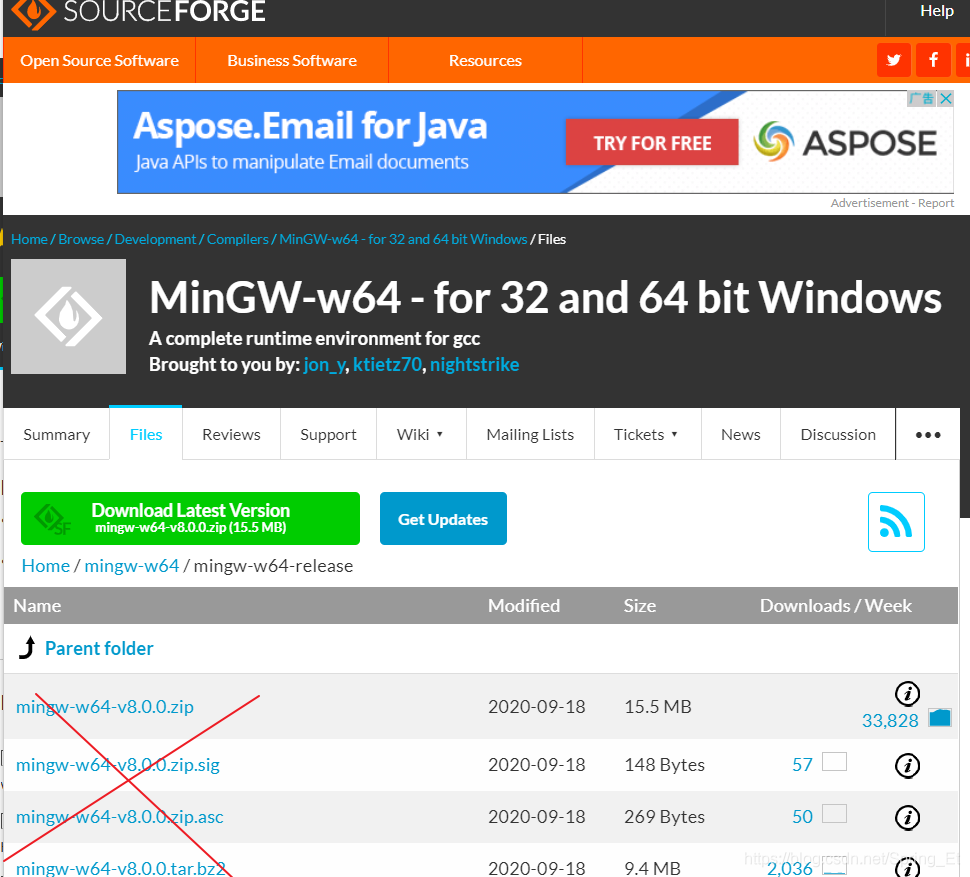Screen dimensions: 970x877
Task: Open the Discussion tab
Action: pyautogui.click(x=838, y=435)
